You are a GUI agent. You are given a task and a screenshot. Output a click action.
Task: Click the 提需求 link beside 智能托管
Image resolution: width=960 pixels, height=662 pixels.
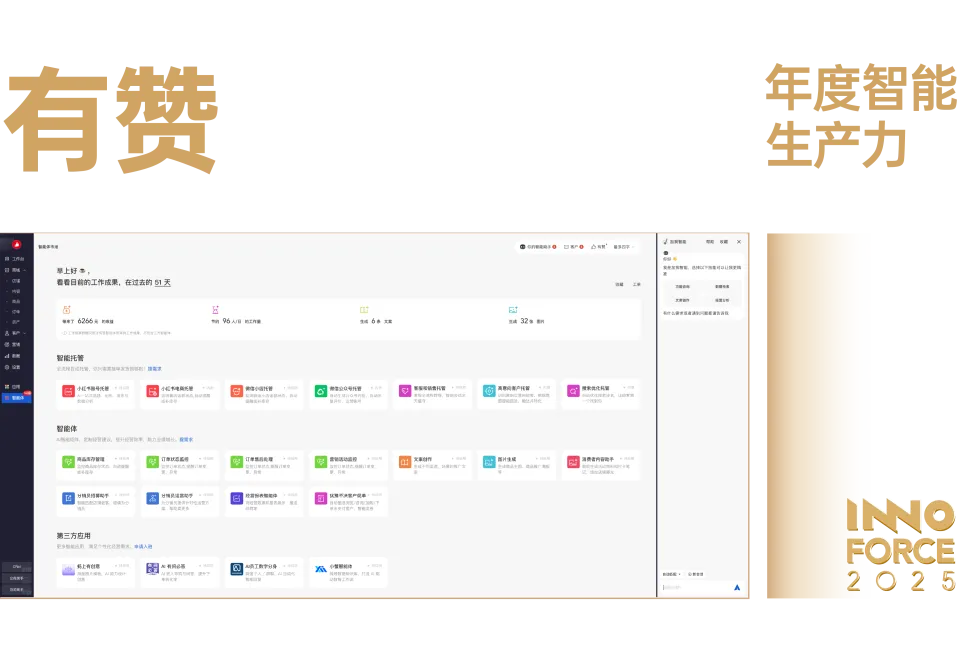click(x=155, y=368)
